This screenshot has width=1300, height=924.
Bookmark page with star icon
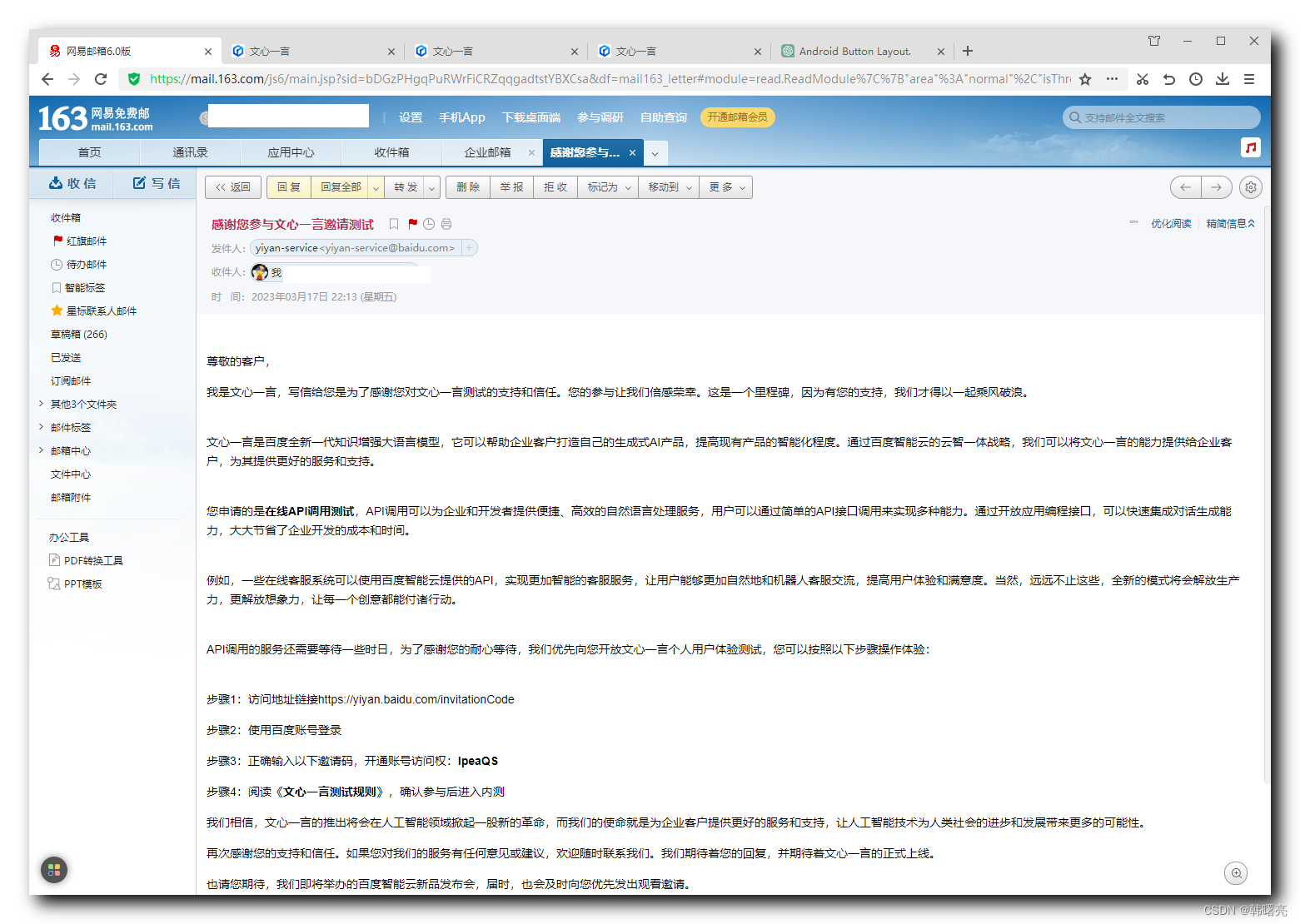coord(1085,79)
